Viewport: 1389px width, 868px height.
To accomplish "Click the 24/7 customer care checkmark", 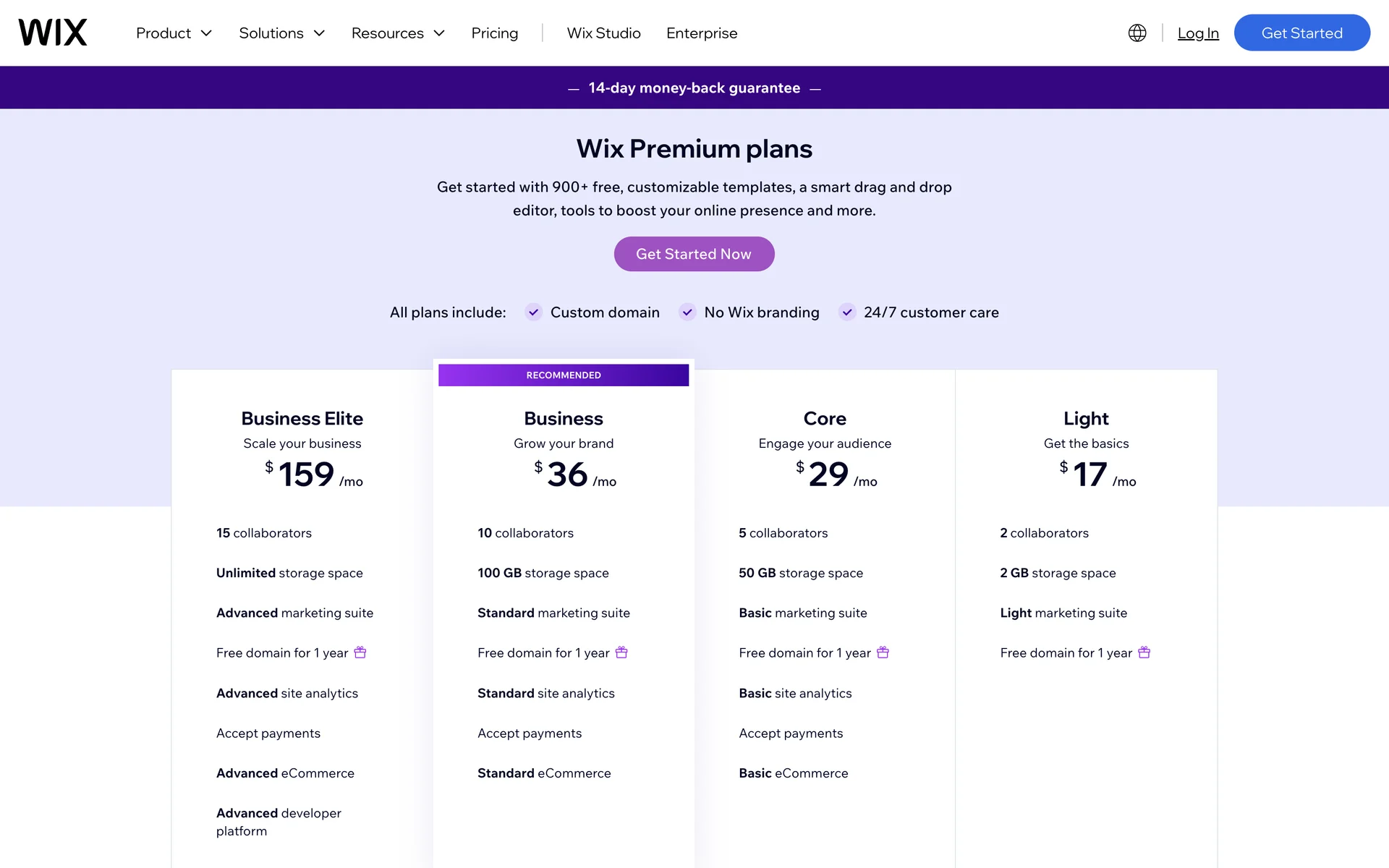I will pyautogui.click(x=846, y=312).
